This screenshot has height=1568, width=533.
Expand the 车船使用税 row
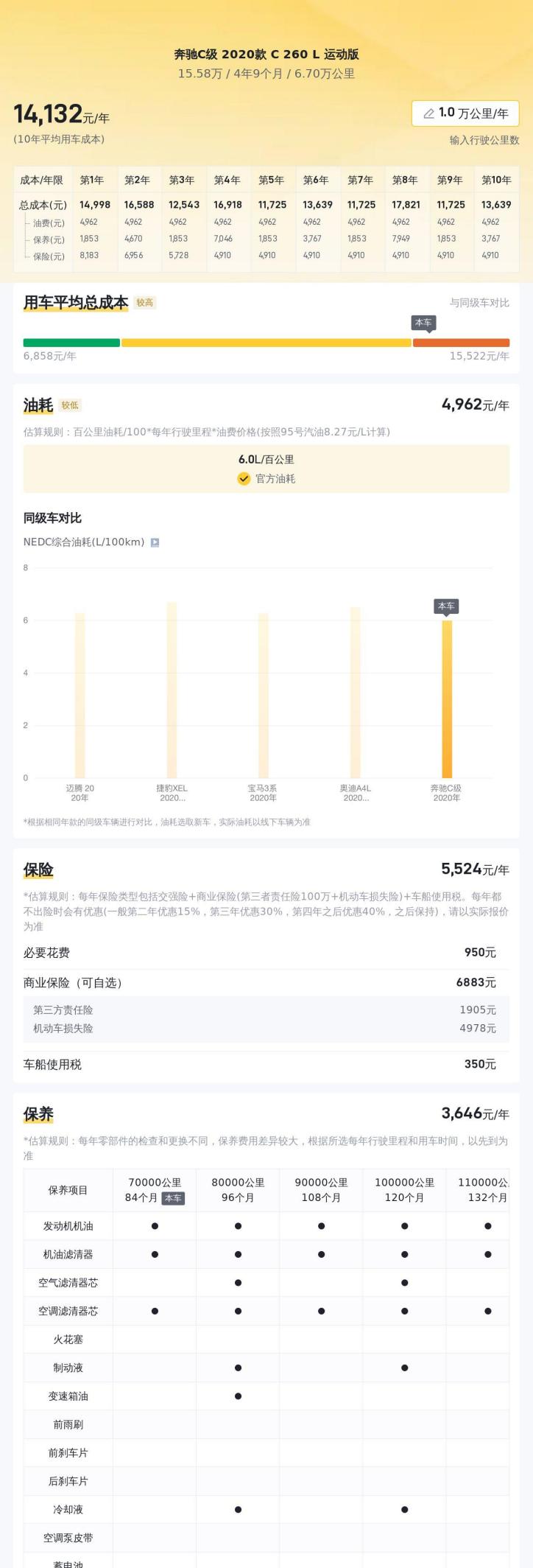(266, 1064)
